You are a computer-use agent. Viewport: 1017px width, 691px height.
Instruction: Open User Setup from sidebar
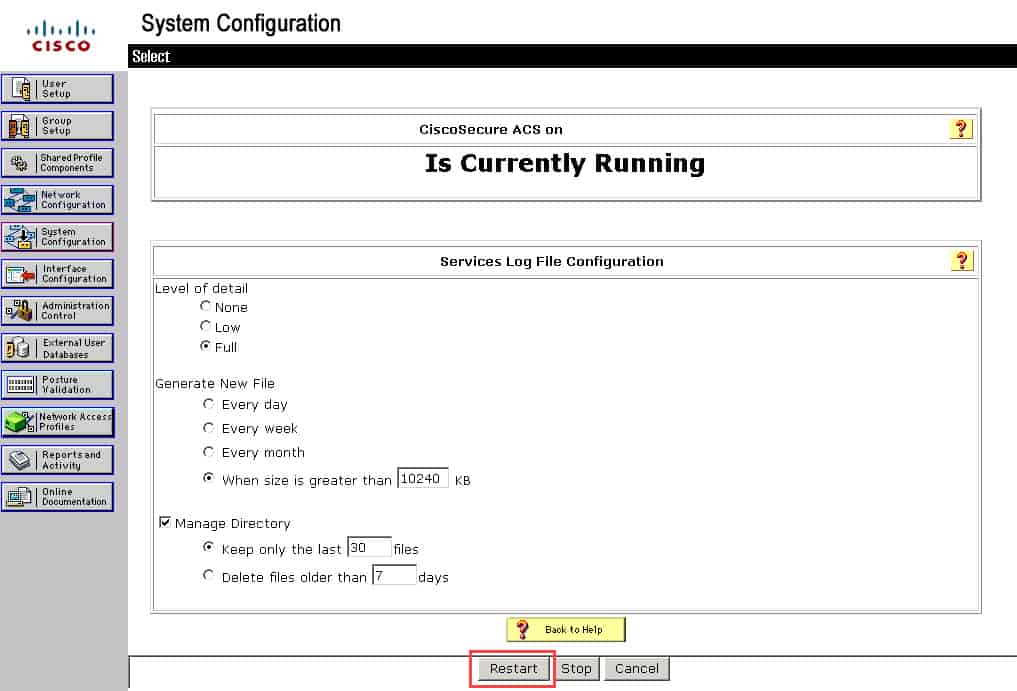58,89
